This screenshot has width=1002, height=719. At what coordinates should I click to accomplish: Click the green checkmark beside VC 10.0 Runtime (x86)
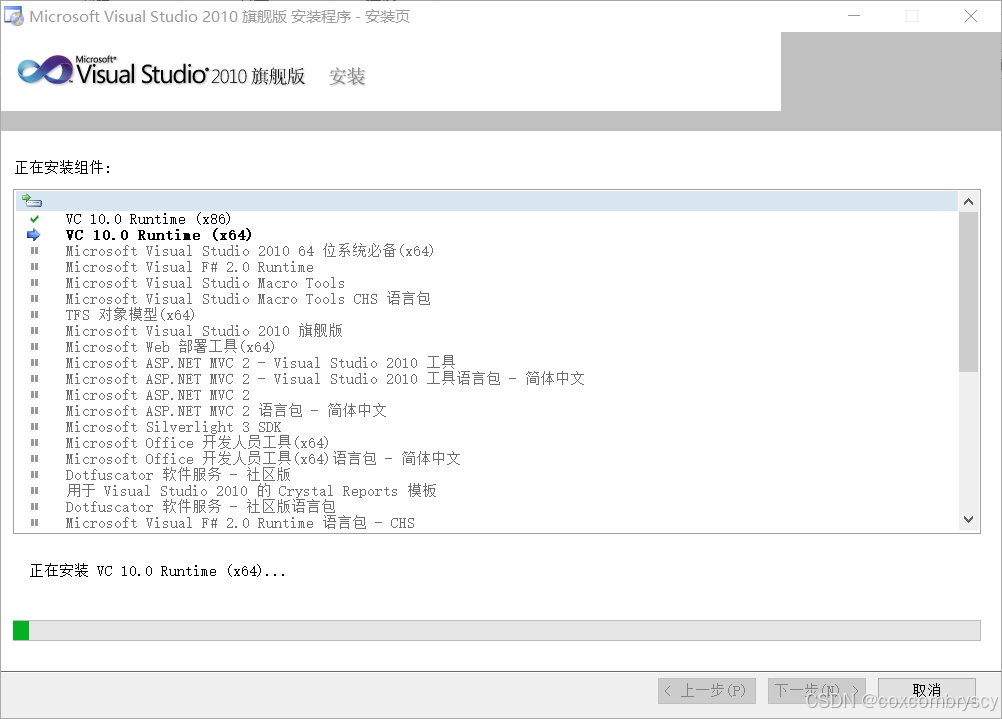tap(35, 219)
